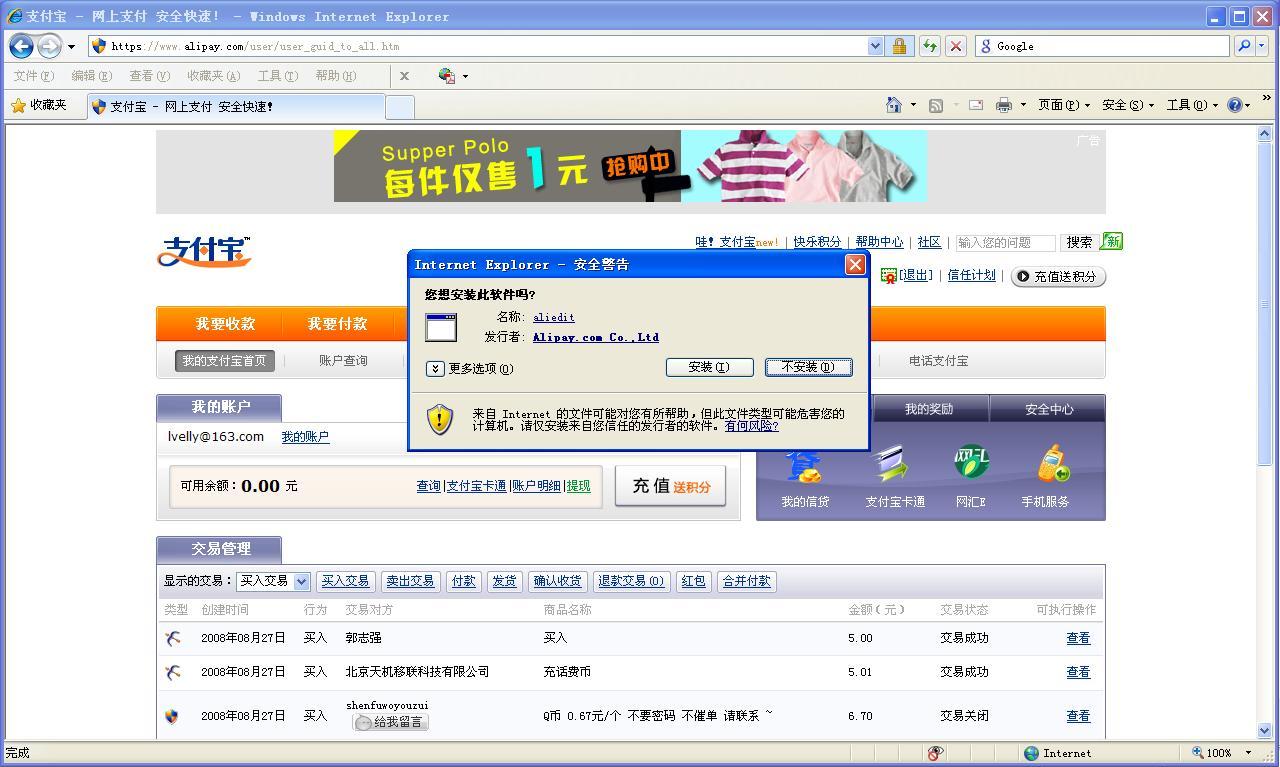This screenshot has height=767, width=1280.
Task: Click the 不安装(D) button
Action: click(x=808, y=367)
